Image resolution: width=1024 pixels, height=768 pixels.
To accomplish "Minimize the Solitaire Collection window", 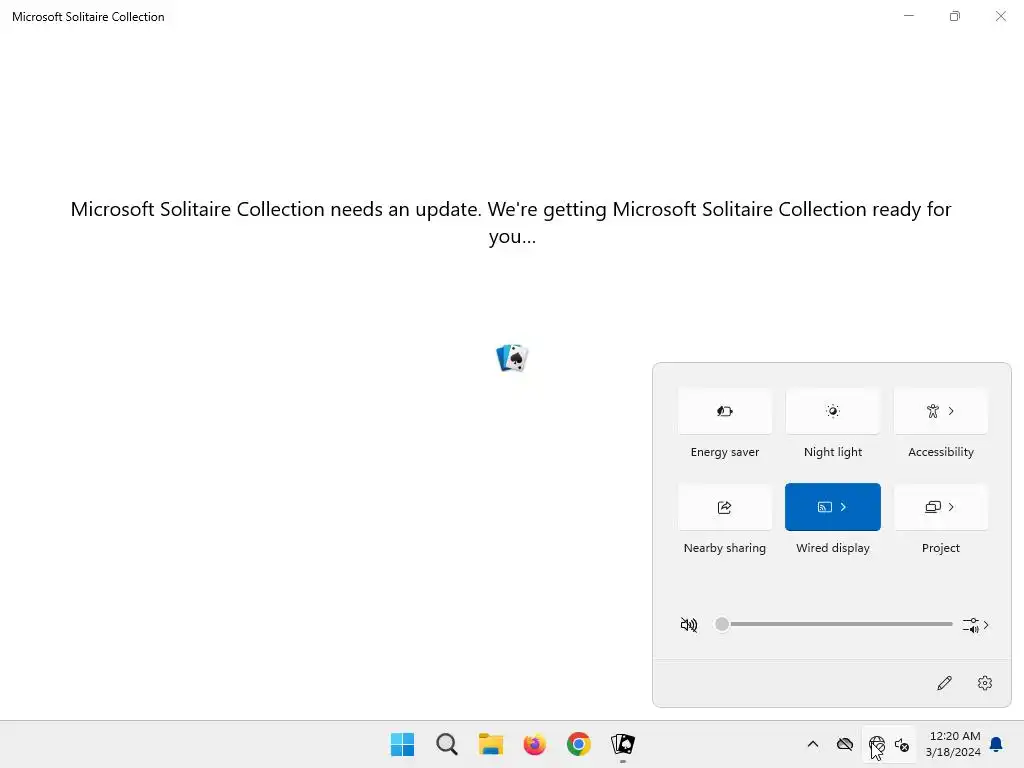I will coord(908,16).
